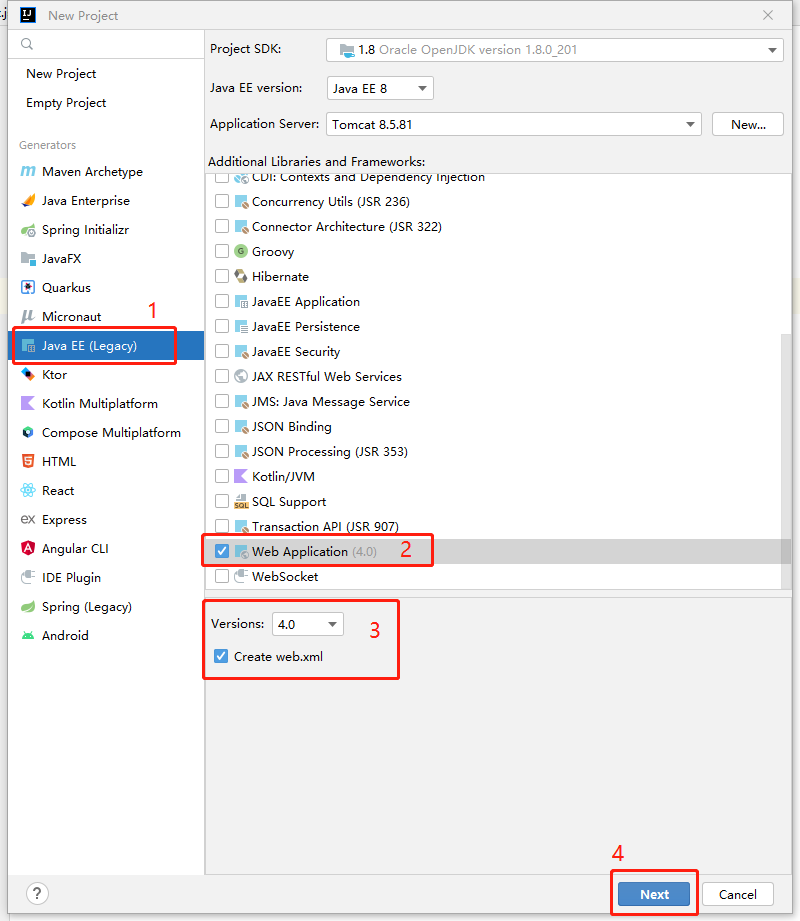The height and width of the screenshot is (921, 800).
Task: Click the Java Enterprise generator icon
Action: 28,200
